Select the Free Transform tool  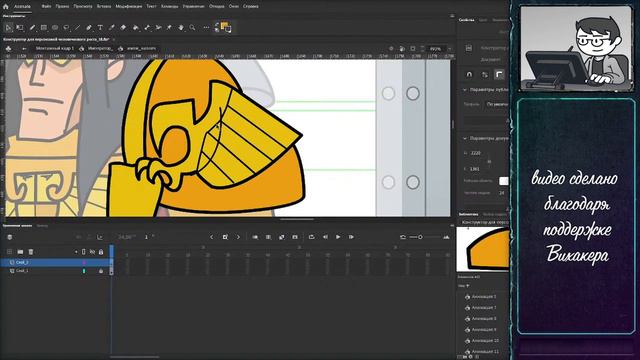click(x=20, y=27)
